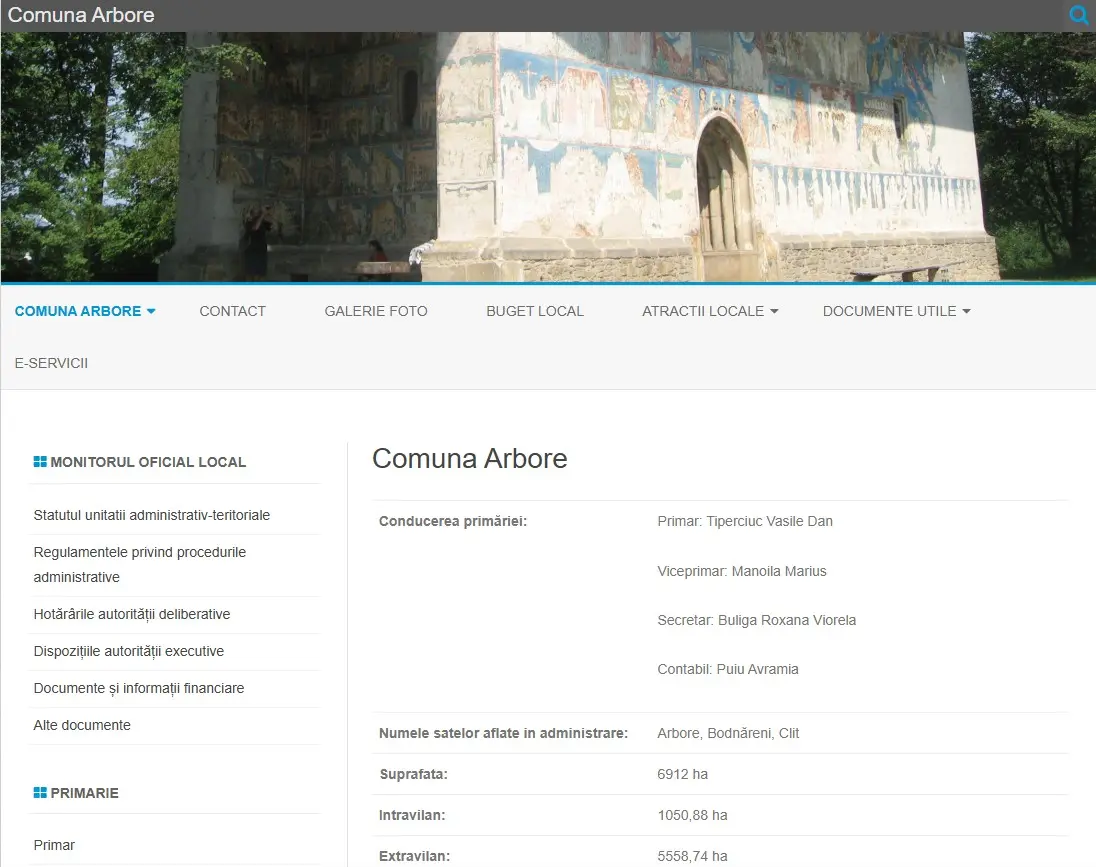Click the Comuna Arbore page heading
1096x867 pixels.
[470, 458]
